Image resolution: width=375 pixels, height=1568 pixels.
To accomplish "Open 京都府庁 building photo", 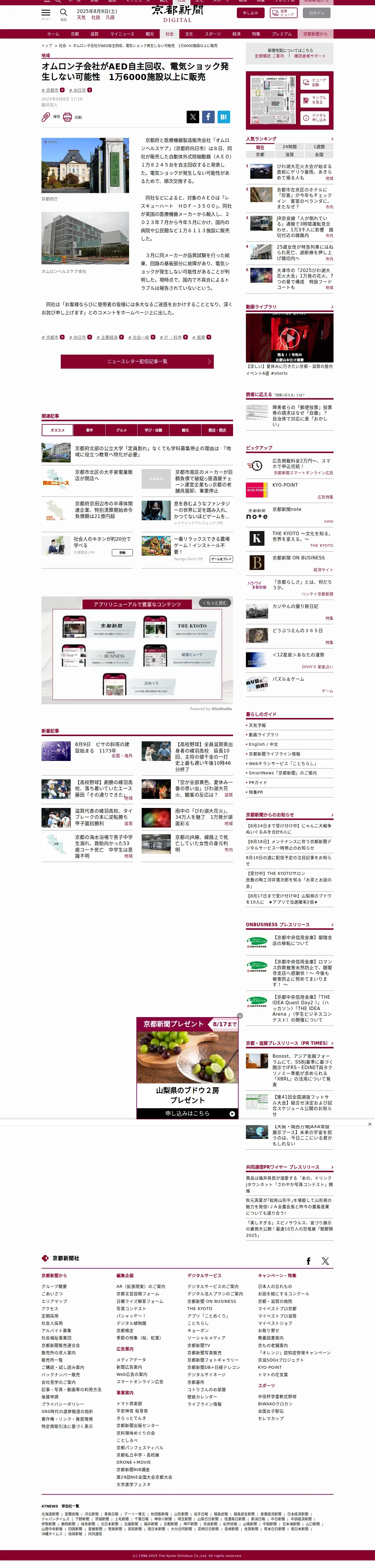I will (85, 165).
